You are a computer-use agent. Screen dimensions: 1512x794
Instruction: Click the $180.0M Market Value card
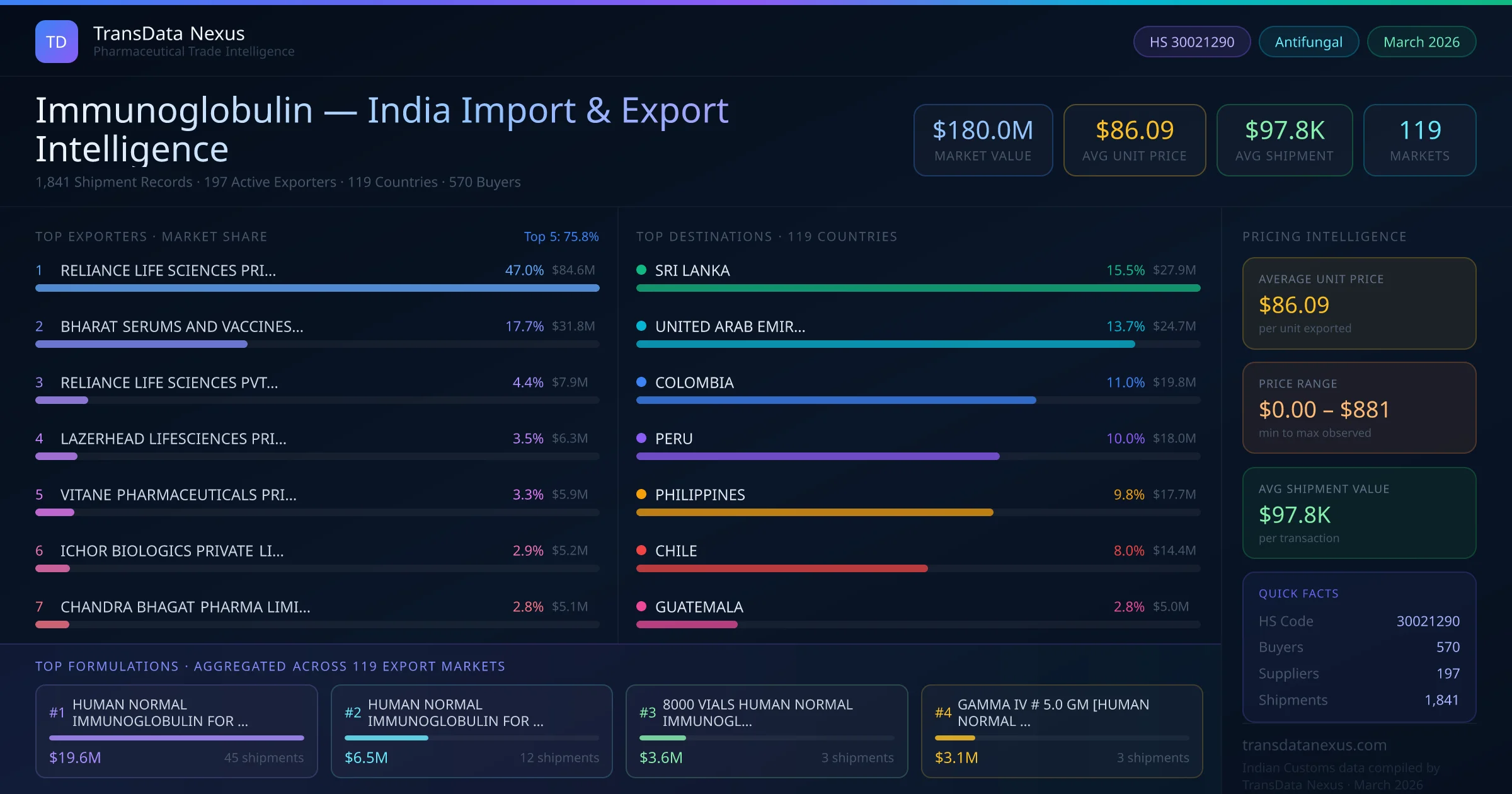pos(983,140)
